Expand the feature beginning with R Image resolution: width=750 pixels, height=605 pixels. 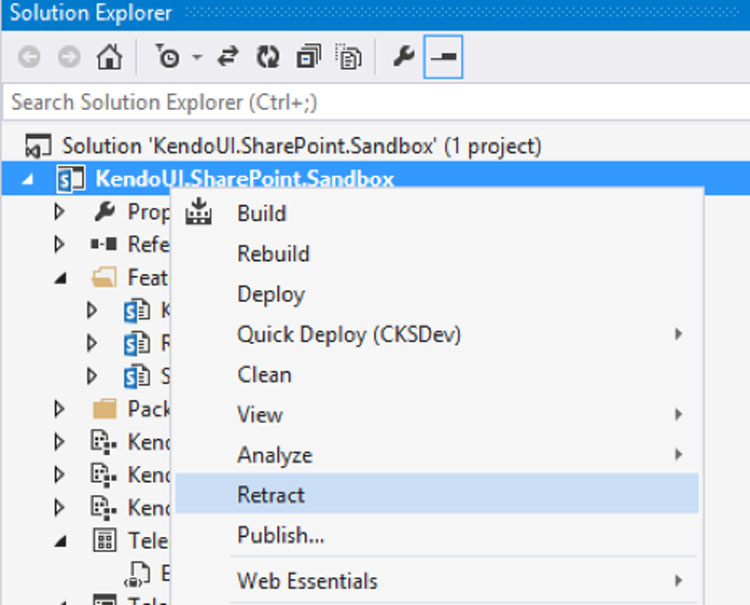pos(91,343)
